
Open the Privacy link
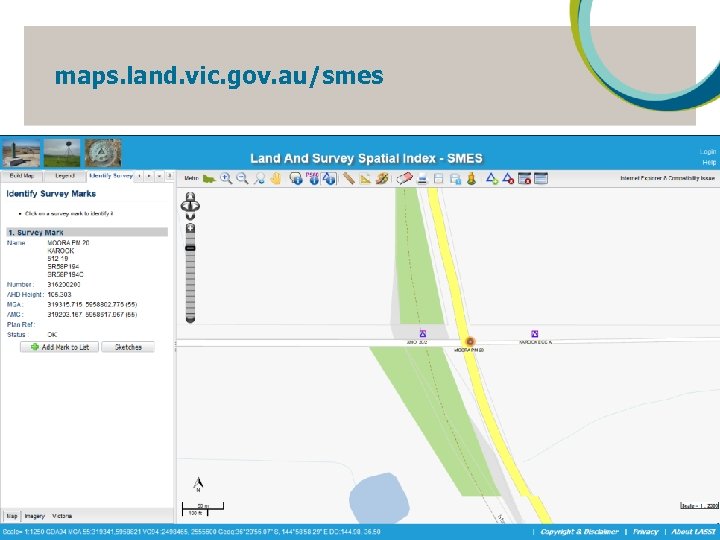pyautogui.click(x=646, y=532)
